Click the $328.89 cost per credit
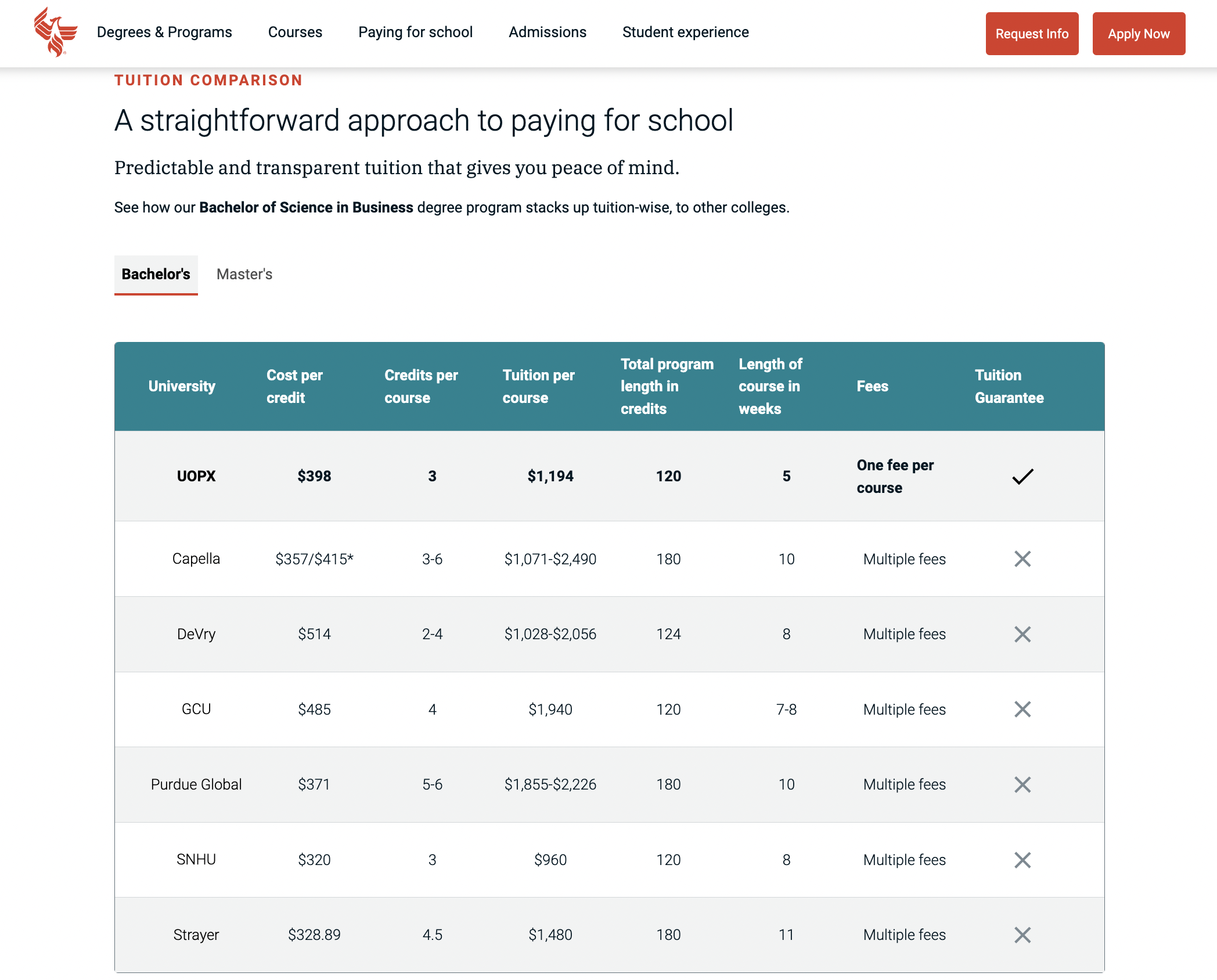The height and width of the screenshot is (980, 1217). pos(314,935)
